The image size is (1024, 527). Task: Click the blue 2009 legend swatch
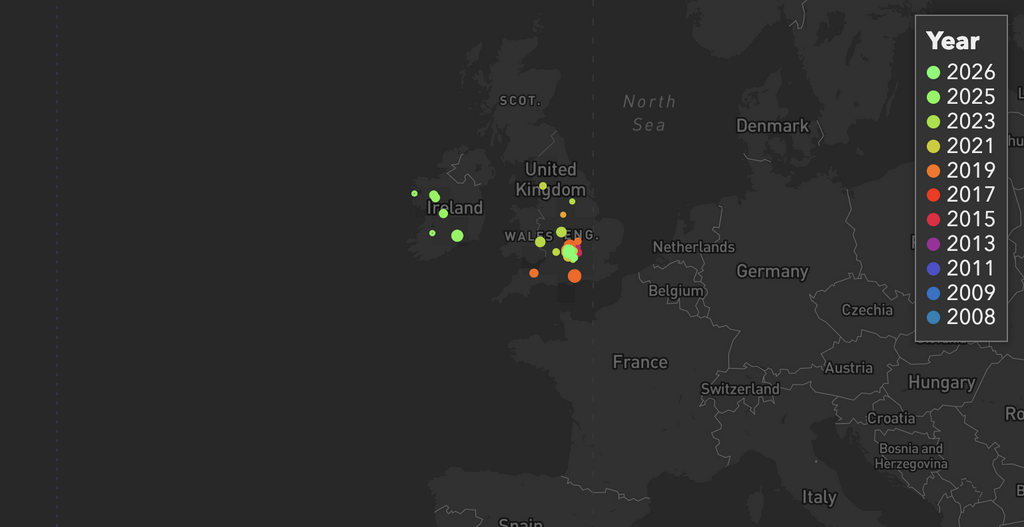click(933, 293)
